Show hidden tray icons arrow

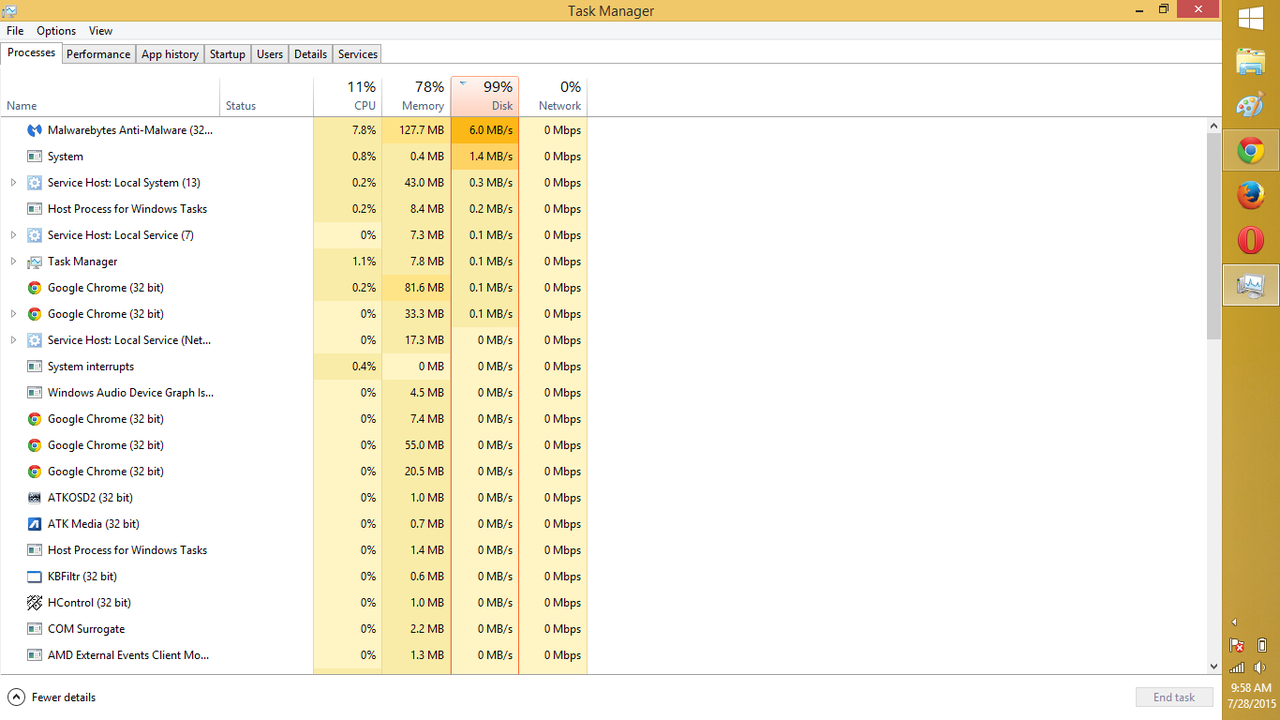pyautogui.click(x=1234, y=623)
